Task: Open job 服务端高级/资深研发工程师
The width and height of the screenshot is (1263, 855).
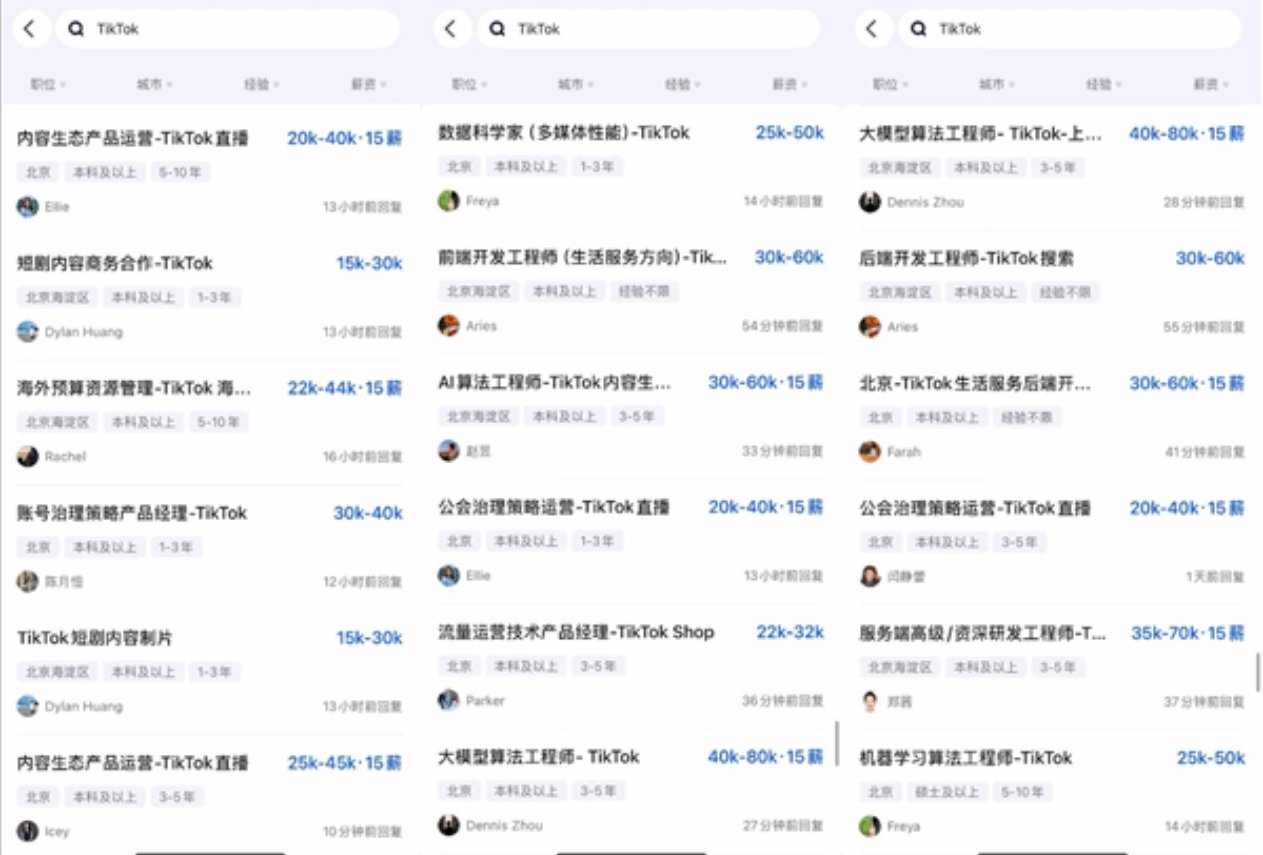Action: pyautogui.click(x=983, y=633)
